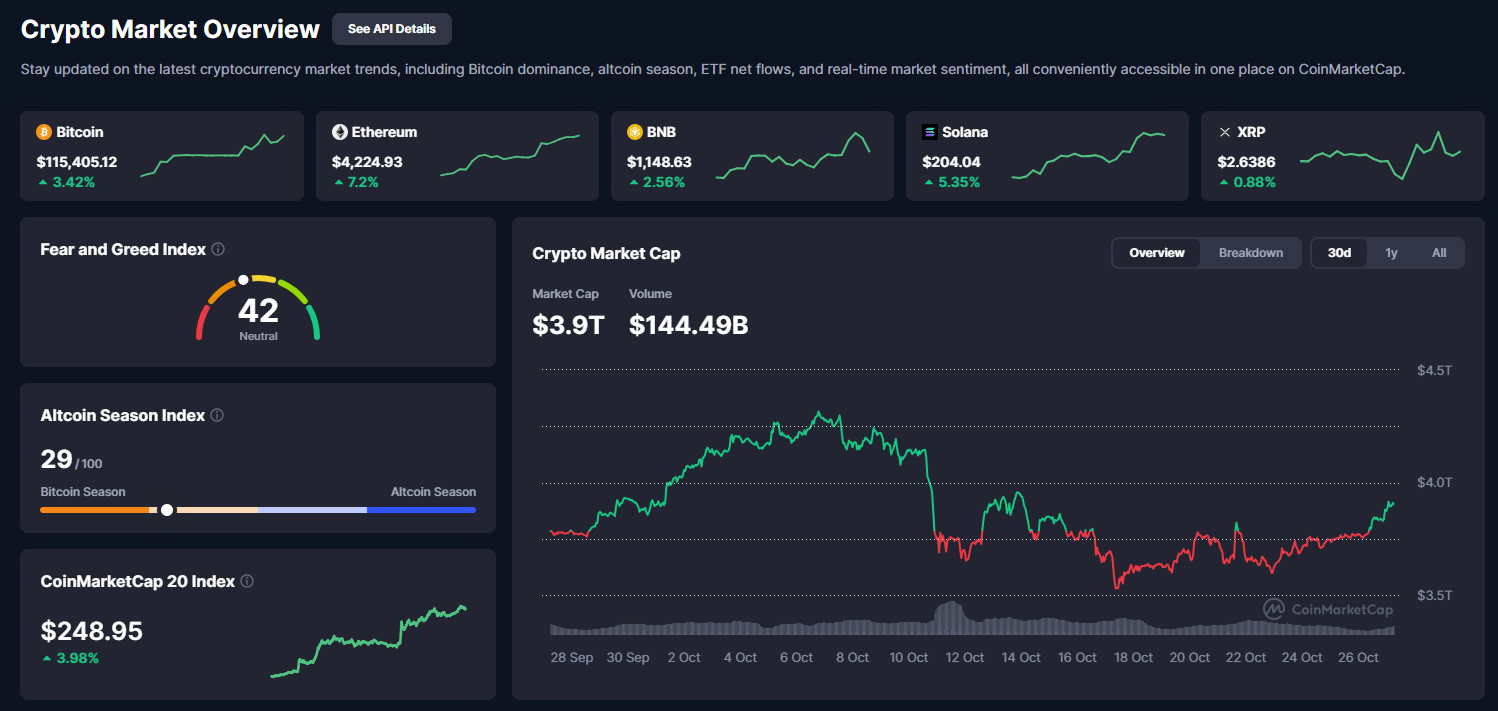Select the 30d time range
The height and width of the screenshot is (711, 1498).
click(x=1339, y=253)
